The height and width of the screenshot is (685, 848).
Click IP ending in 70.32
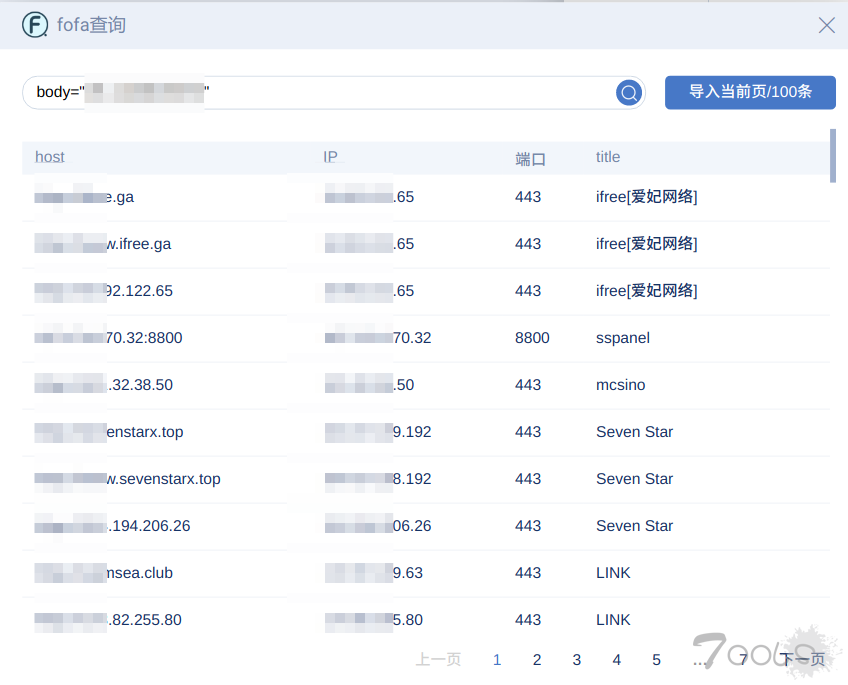coord(378,338)
